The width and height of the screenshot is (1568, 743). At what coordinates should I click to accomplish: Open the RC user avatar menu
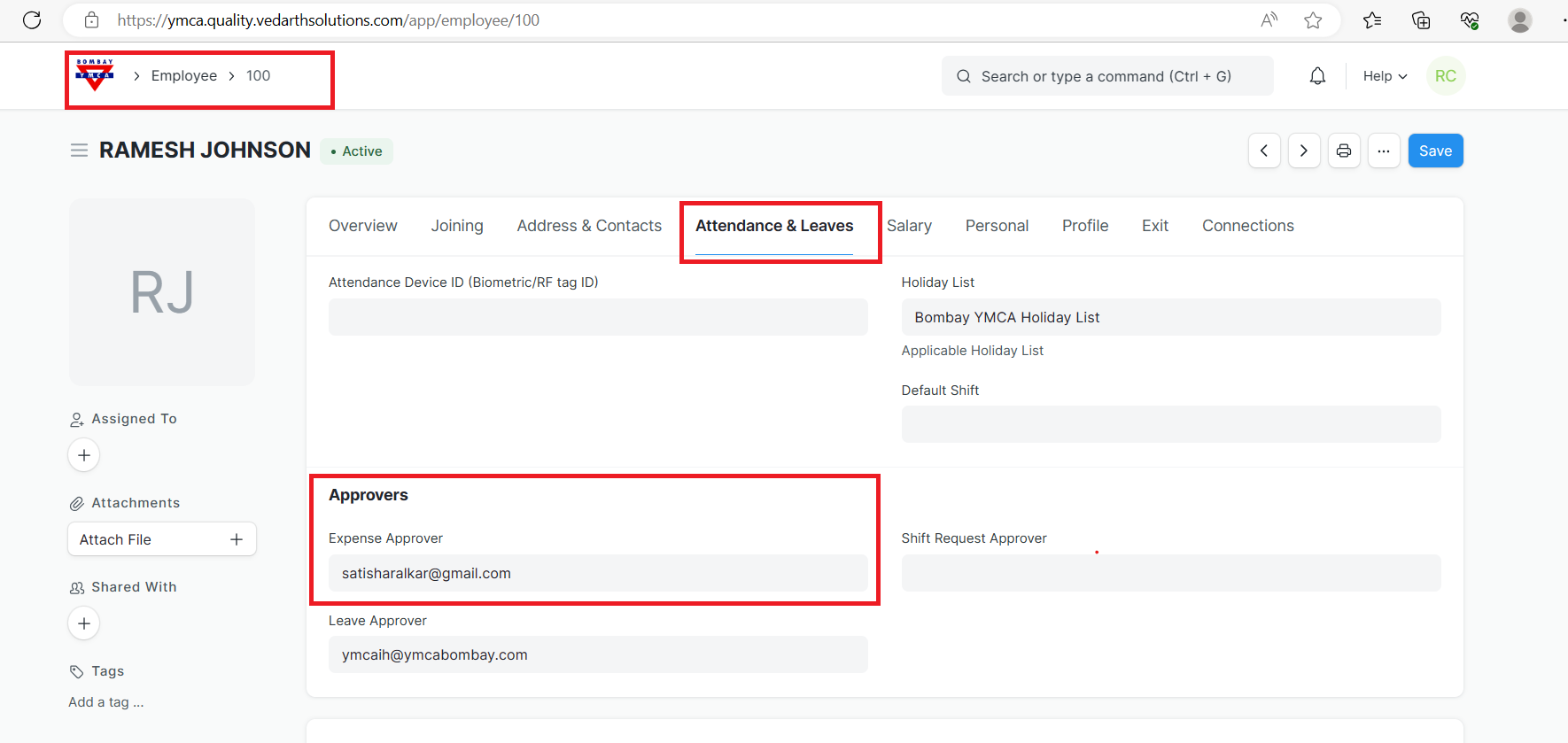[x=1445, y=76]
